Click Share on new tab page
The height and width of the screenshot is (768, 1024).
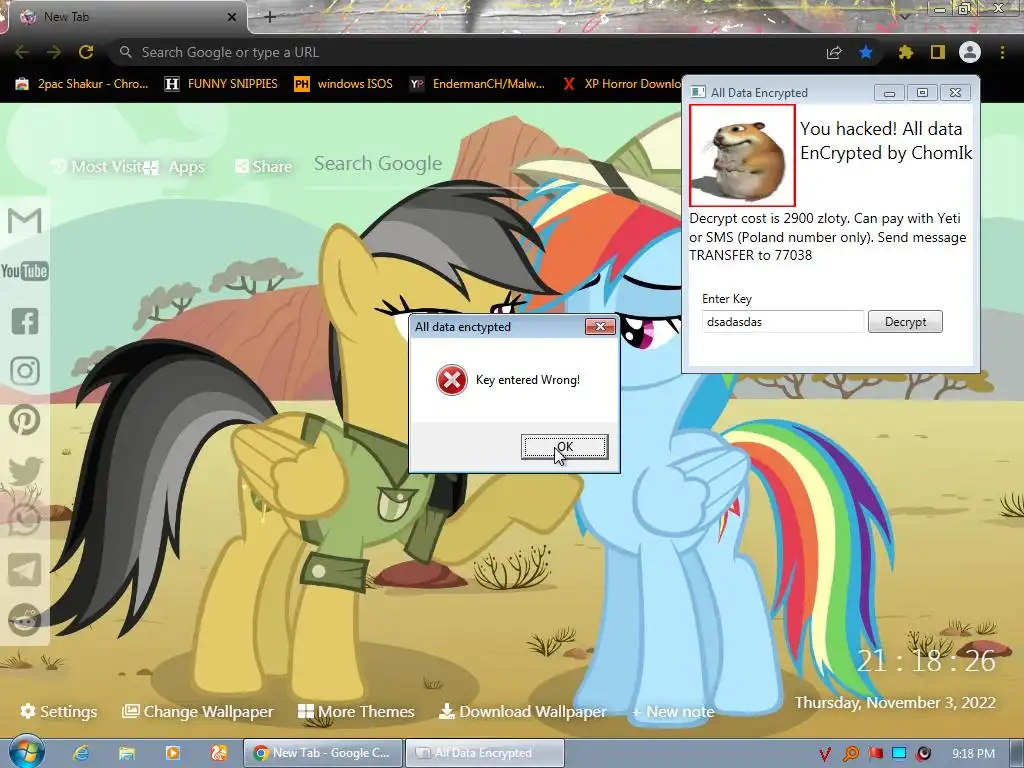[x=264, y=167]
